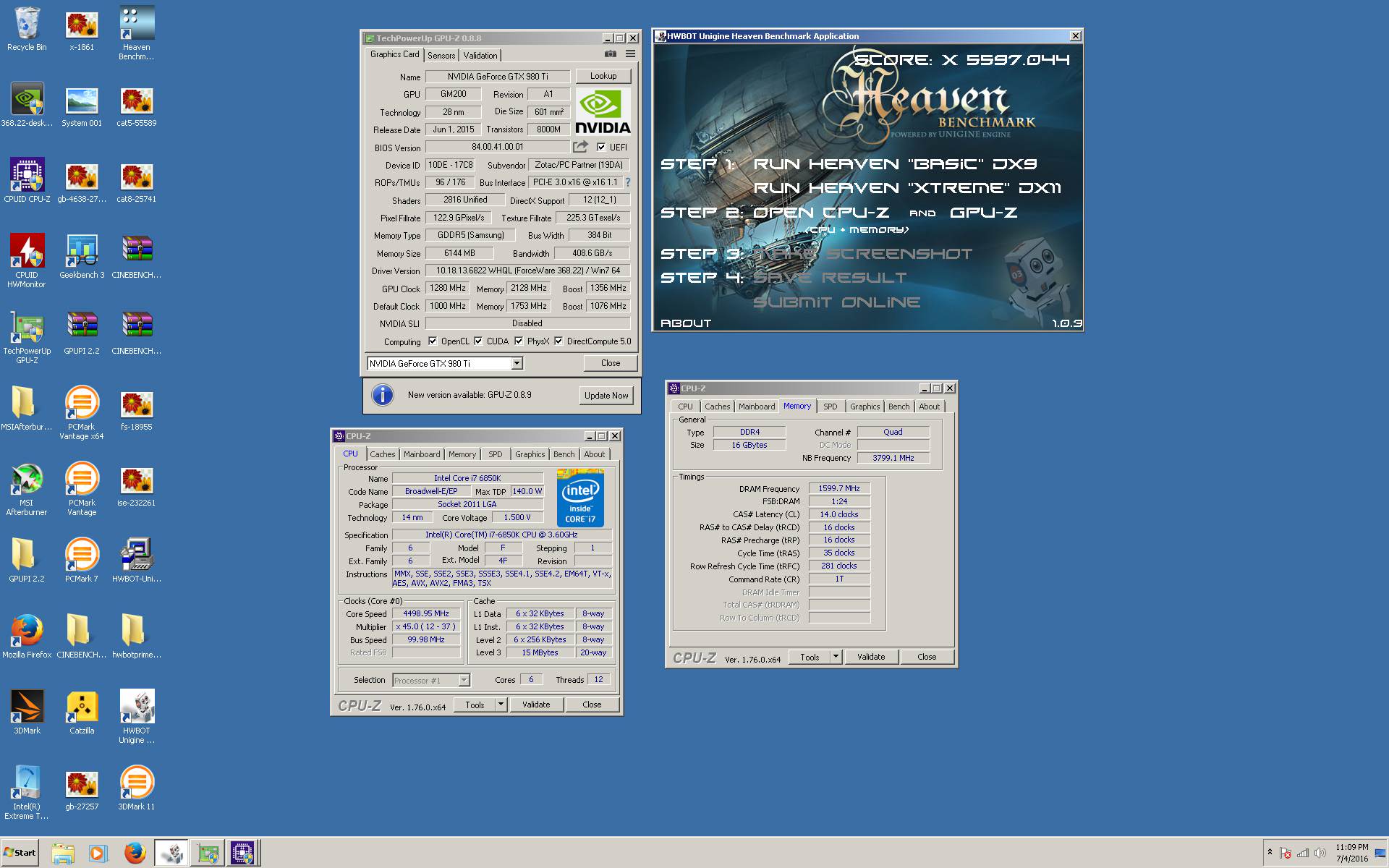This screenshot has width=1389, height=868.
Task: Click the BIOS version share/export icon
Action: [580, 147]
